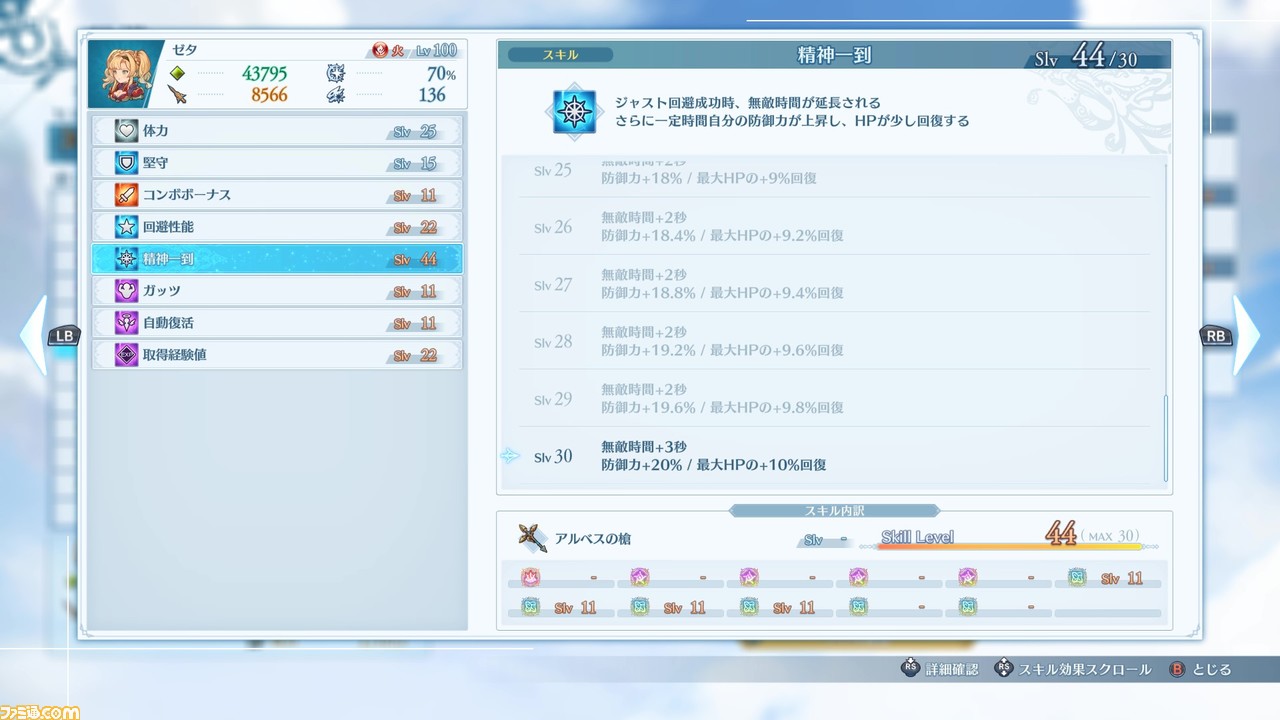
Task: Click the Slv 30 effect row
Action: (834, 455)
